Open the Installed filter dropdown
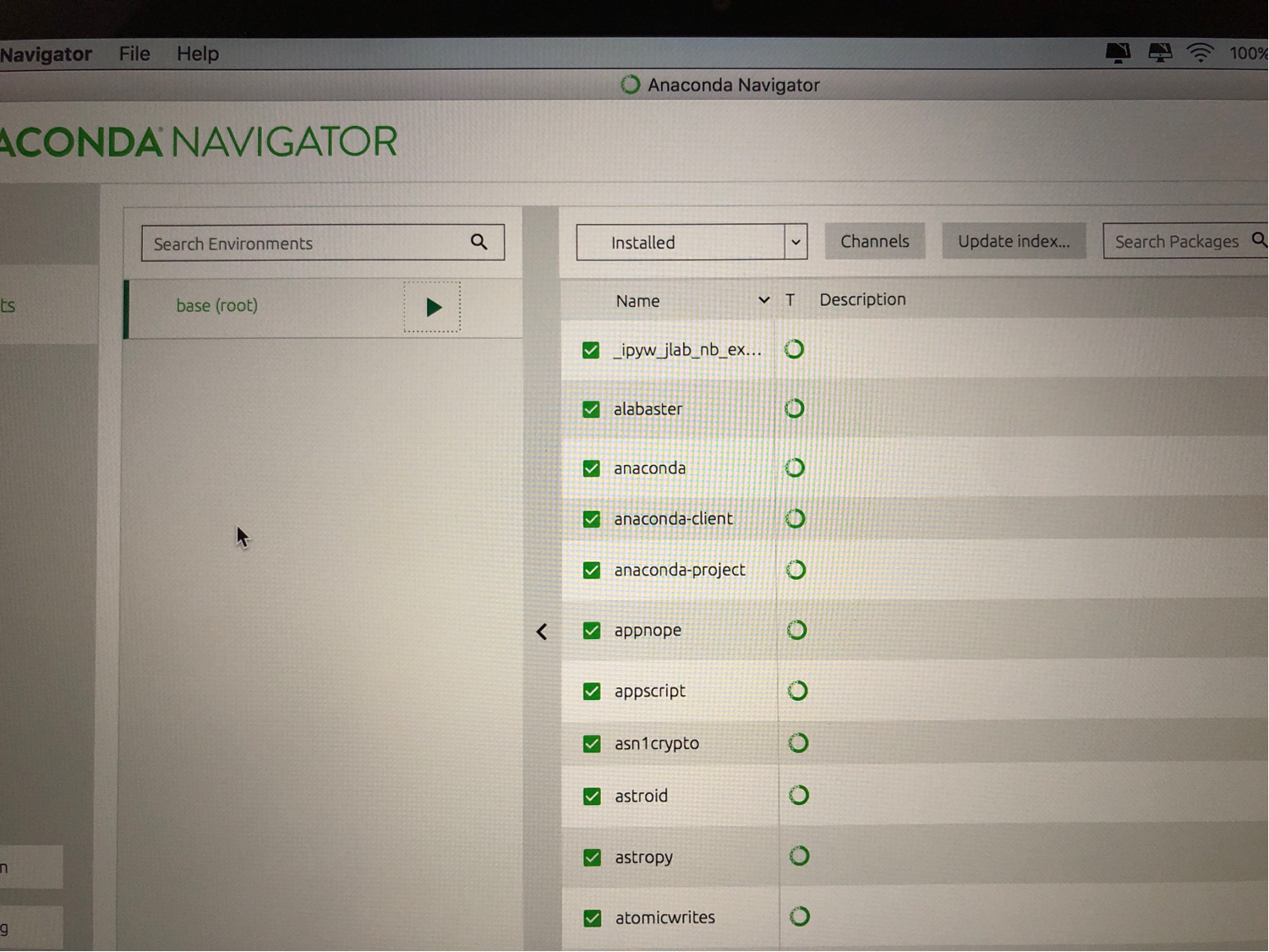Image resolution: width=1269 pixels, height=952 pixels. 692,242
